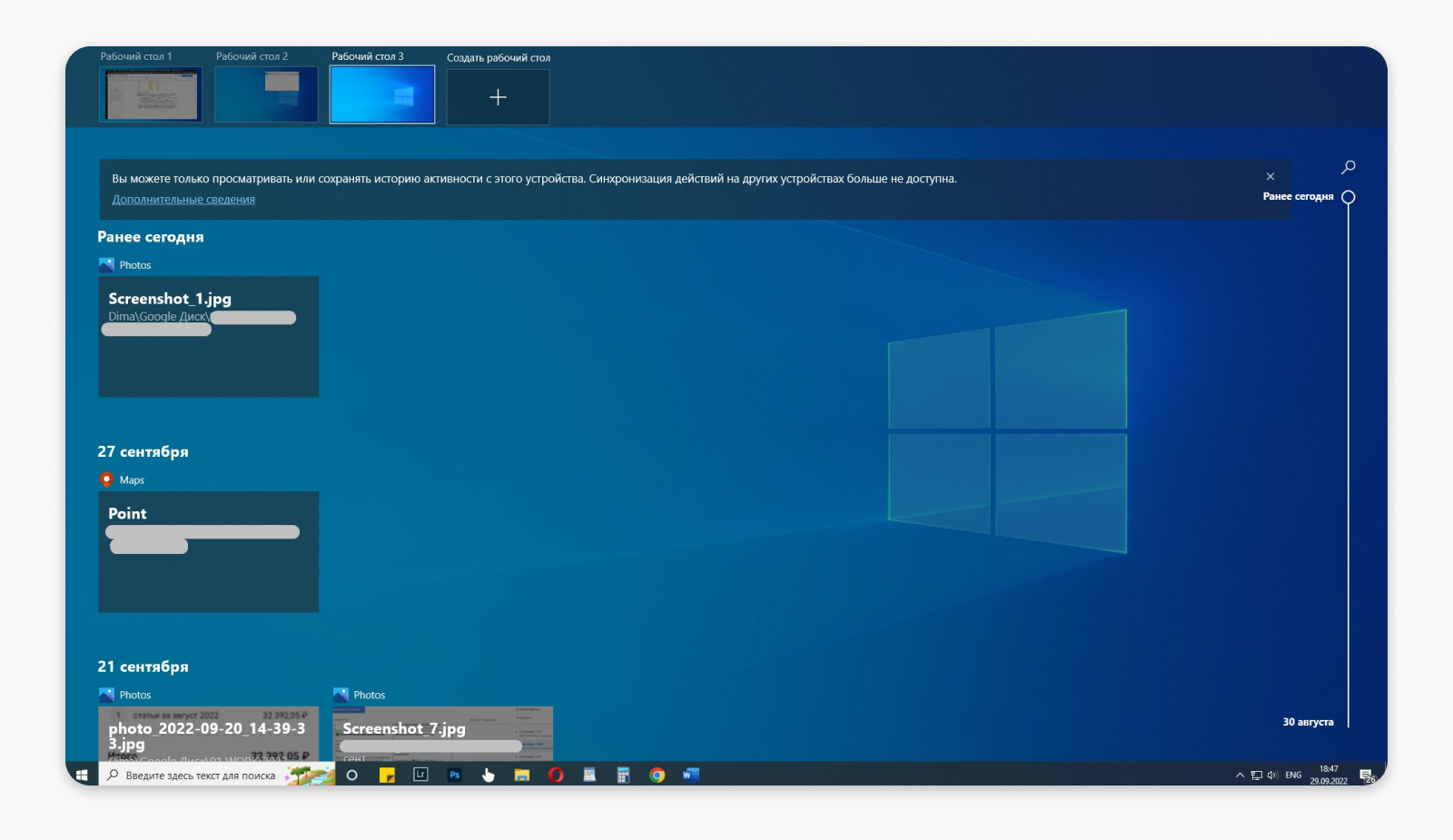1453x840 pixels.
Task: Open the Screenshot_1.jpg activity card
Action: tap(208, 337)
